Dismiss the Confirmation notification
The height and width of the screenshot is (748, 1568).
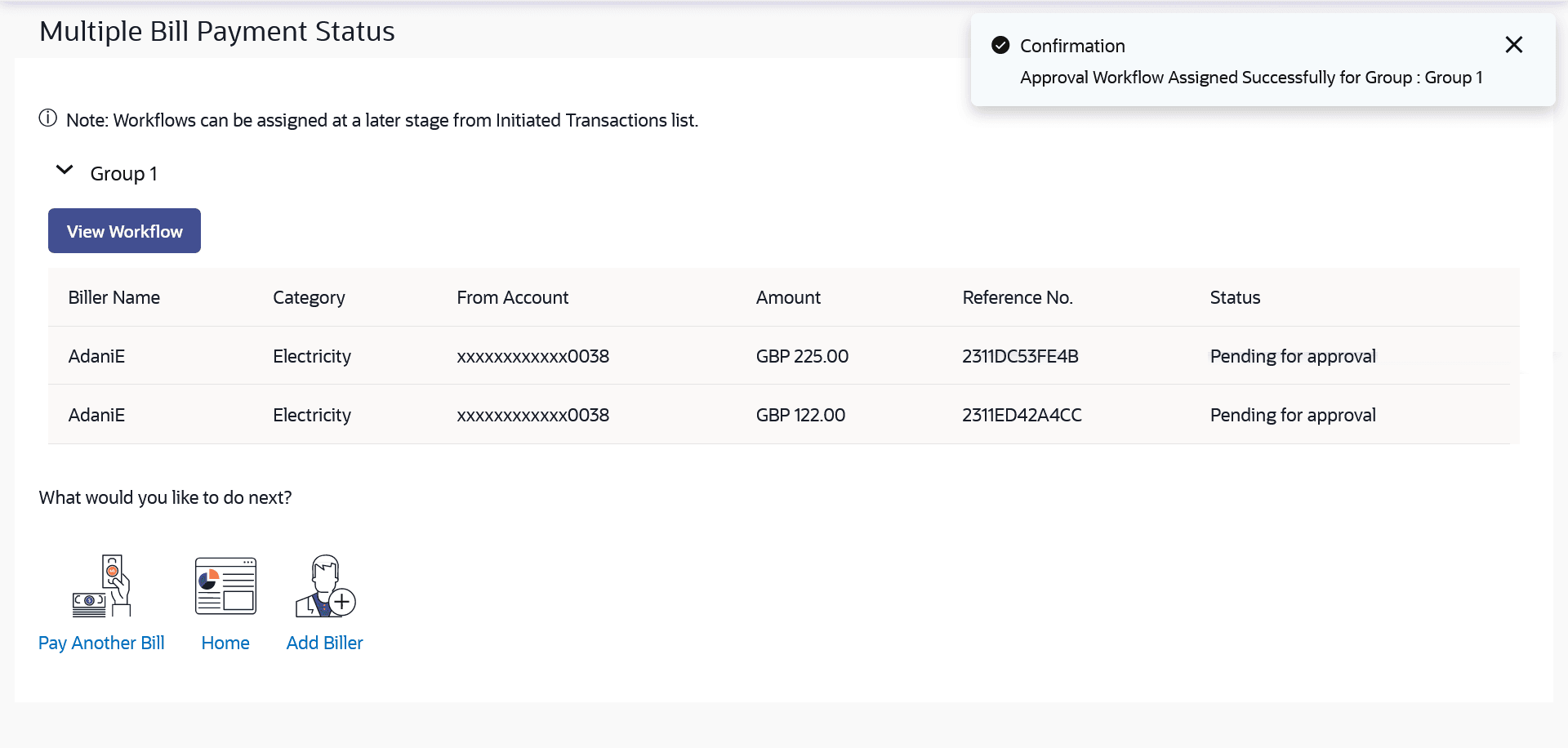1513,45
